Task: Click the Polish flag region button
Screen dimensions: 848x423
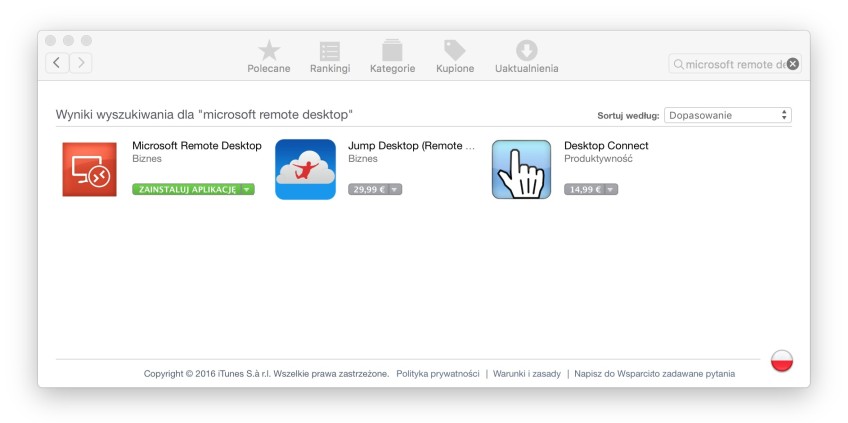Action: (781, 361)
